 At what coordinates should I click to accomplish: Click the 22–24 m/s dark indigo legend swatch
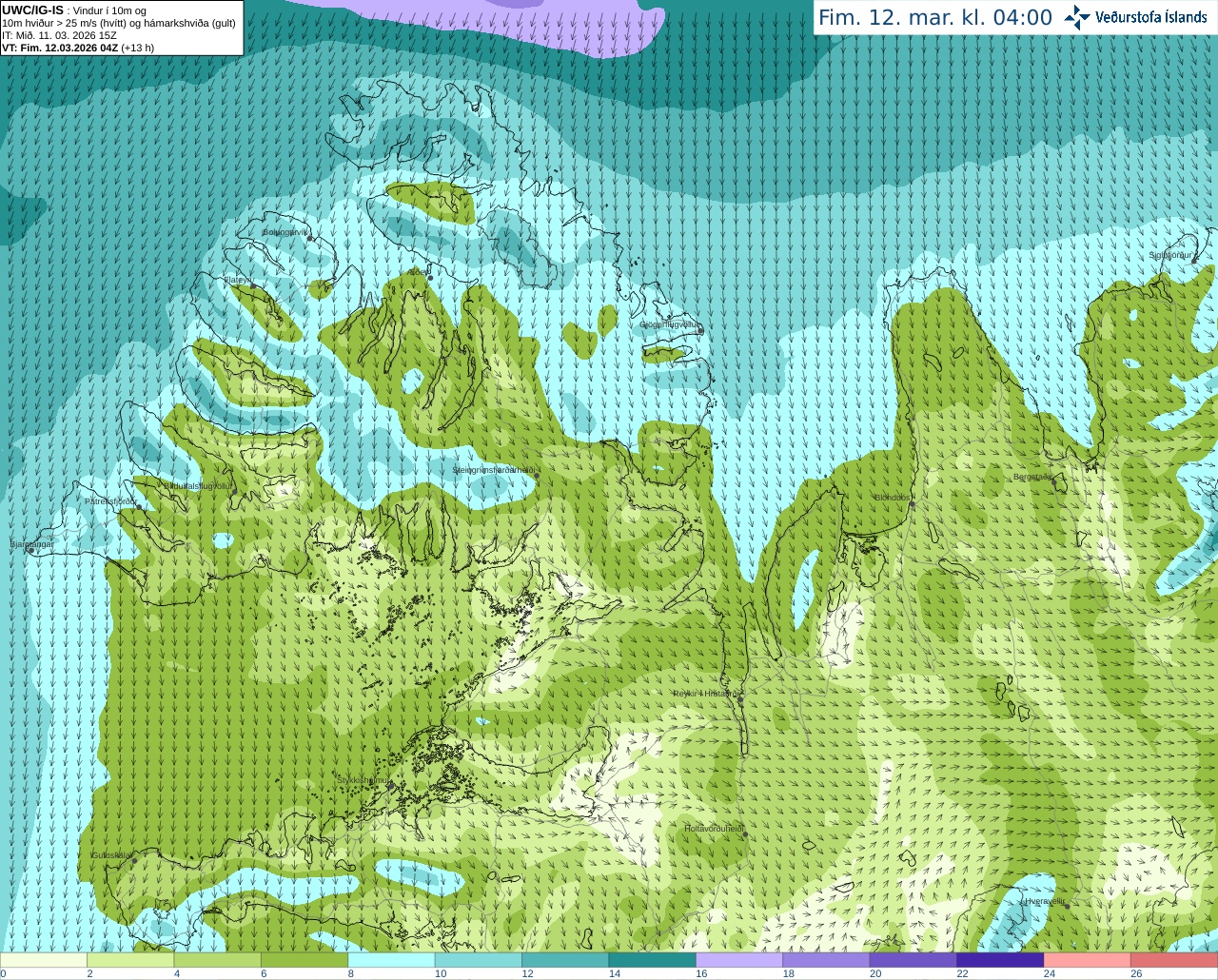pos(1000,960)
